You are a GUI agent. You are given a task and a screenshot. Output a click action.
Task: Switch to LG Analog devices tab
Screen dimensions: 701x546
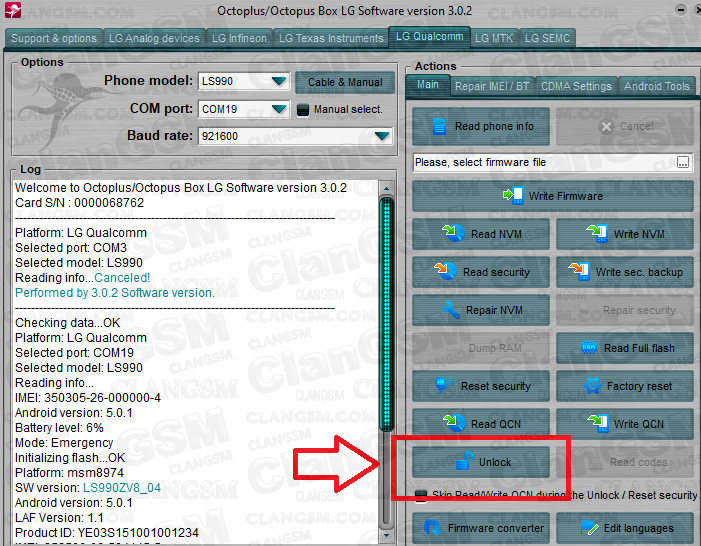coord(154,38)
